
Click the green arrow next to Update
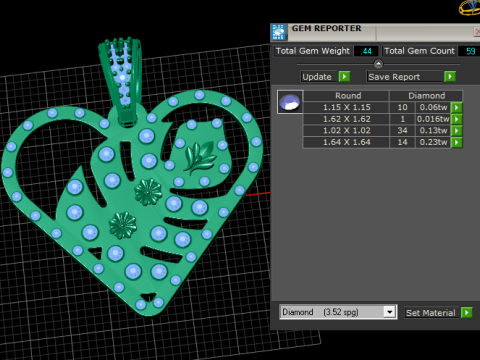pos(344,77)
